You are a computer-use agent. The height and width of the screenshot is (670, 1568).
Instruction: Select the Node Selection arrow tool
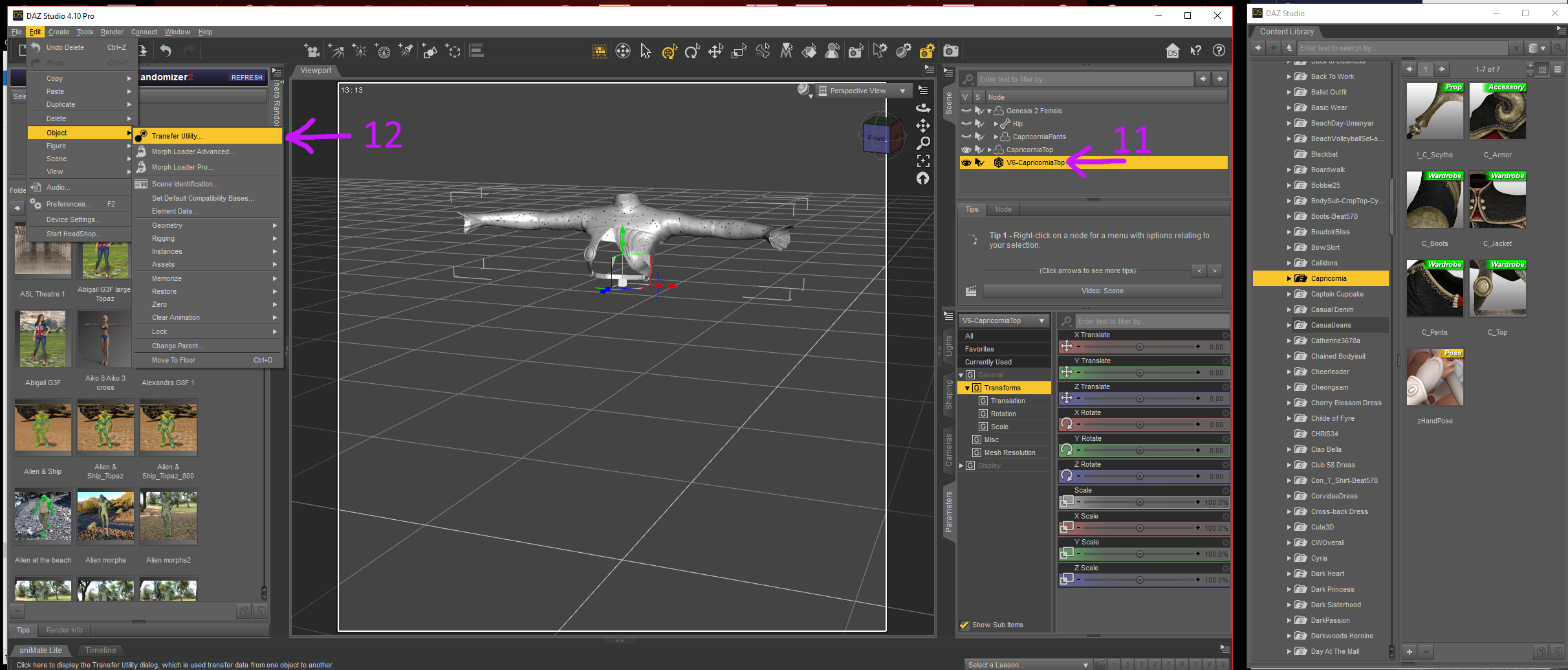tap(646, 51)
